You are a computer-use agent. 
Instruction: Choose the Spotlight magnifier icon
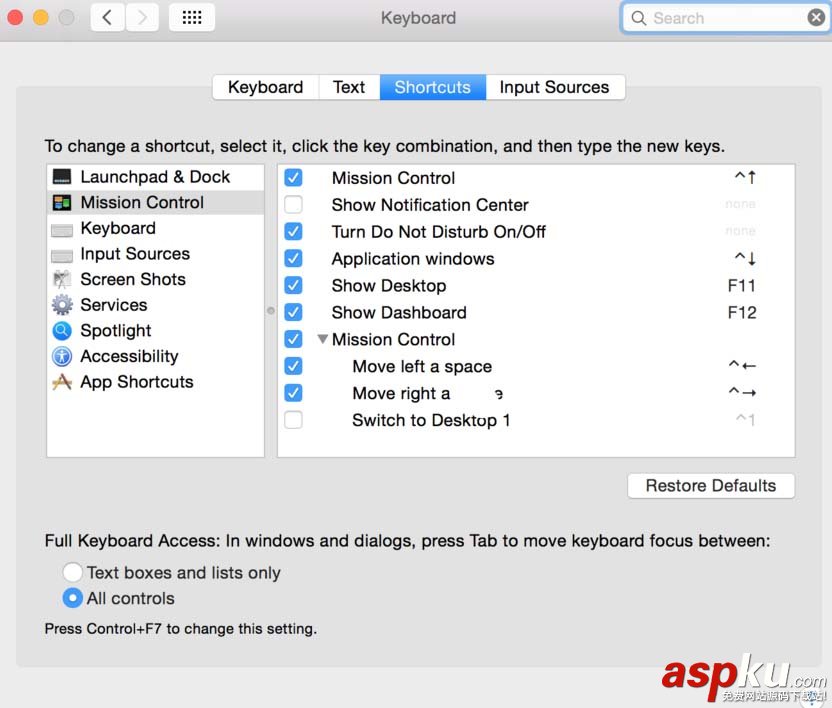click(62, 331)
